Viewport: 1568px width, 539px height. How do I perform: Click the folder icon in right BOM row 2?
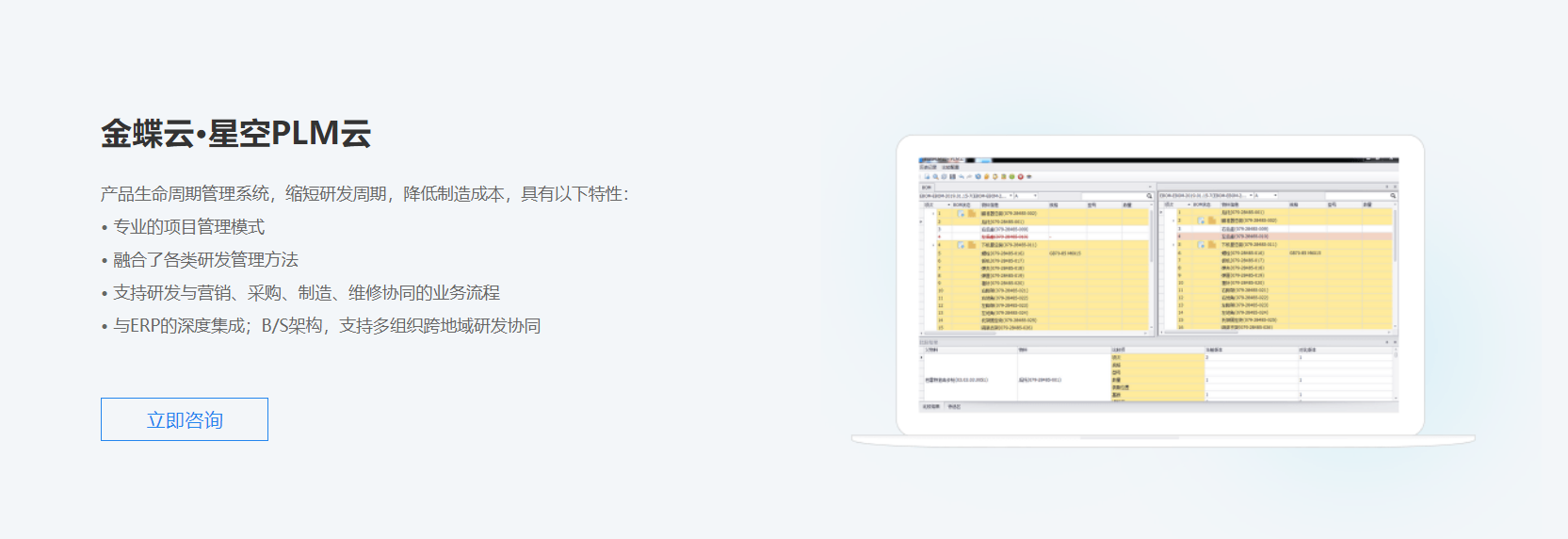[x=1212, y=220]
